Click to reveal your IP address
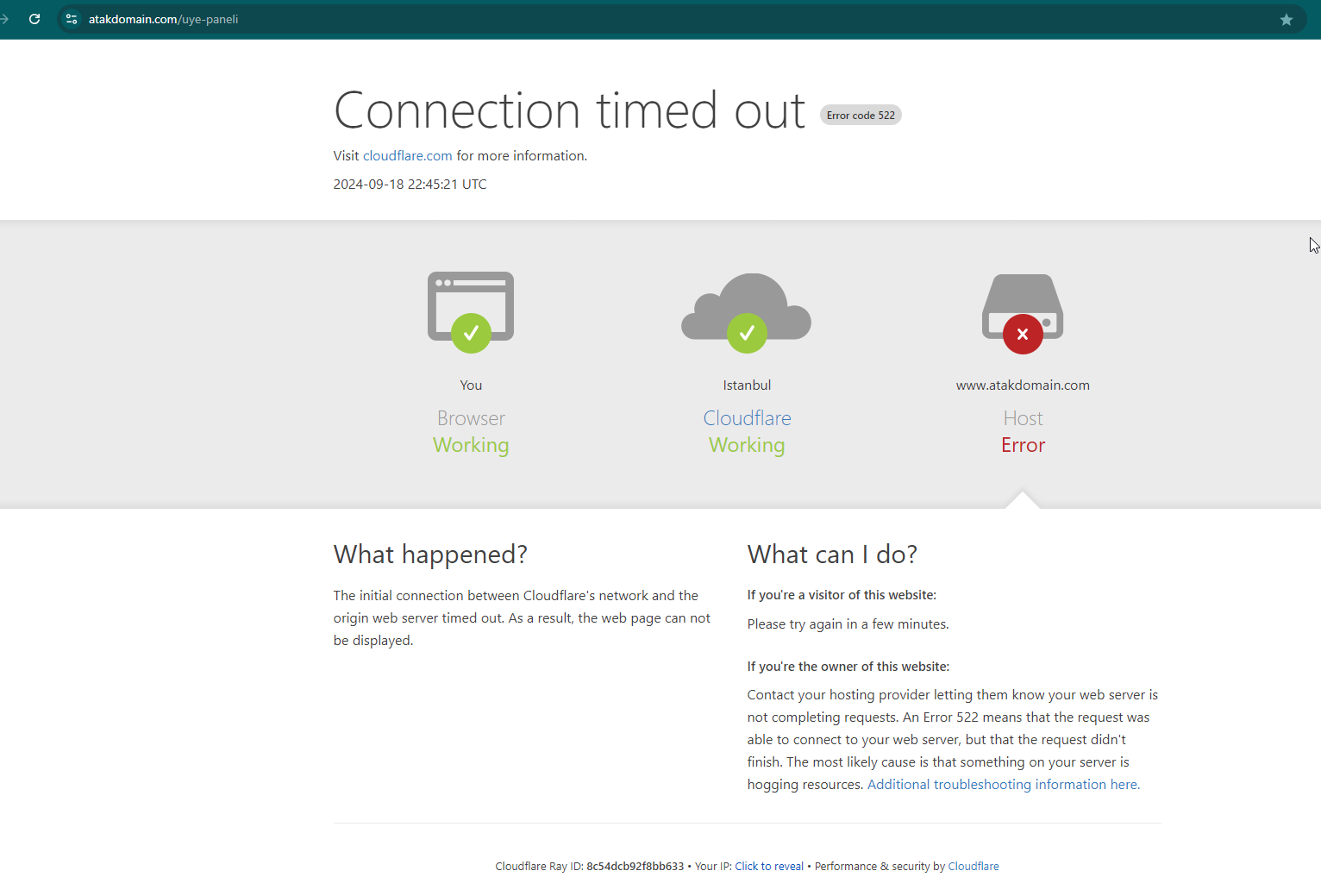The image size is (1321, 896). (769, 867)
